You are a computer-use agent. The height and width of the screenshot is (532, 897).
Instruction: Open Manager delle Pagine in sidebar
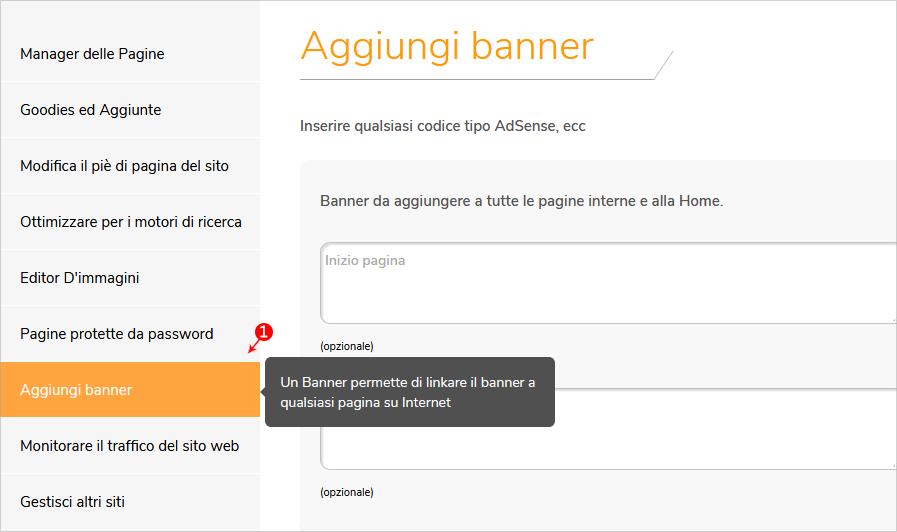(x=130, y=54)
